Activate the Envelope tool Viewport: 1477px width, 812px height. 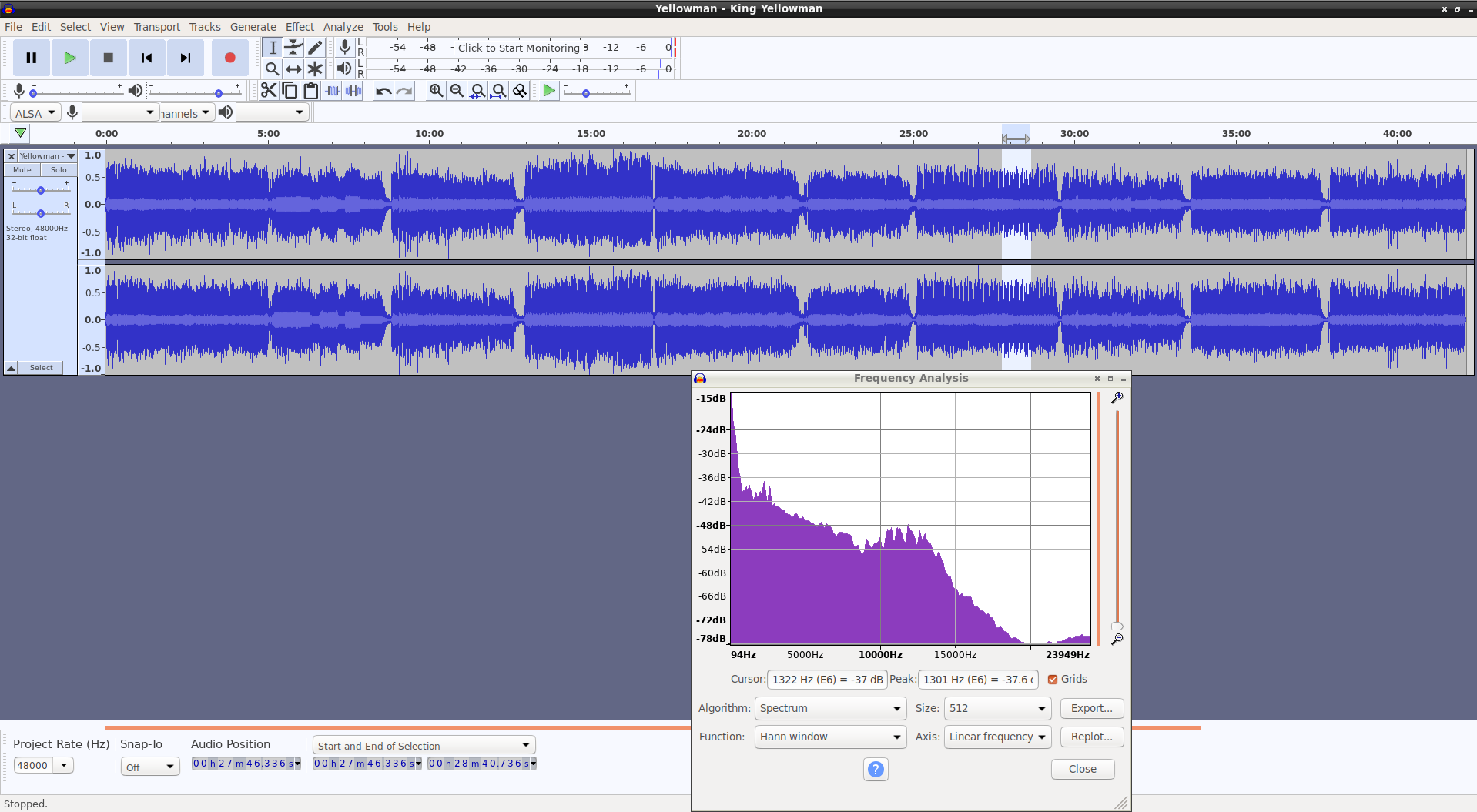pyautogui.click(x=293, y=48)
